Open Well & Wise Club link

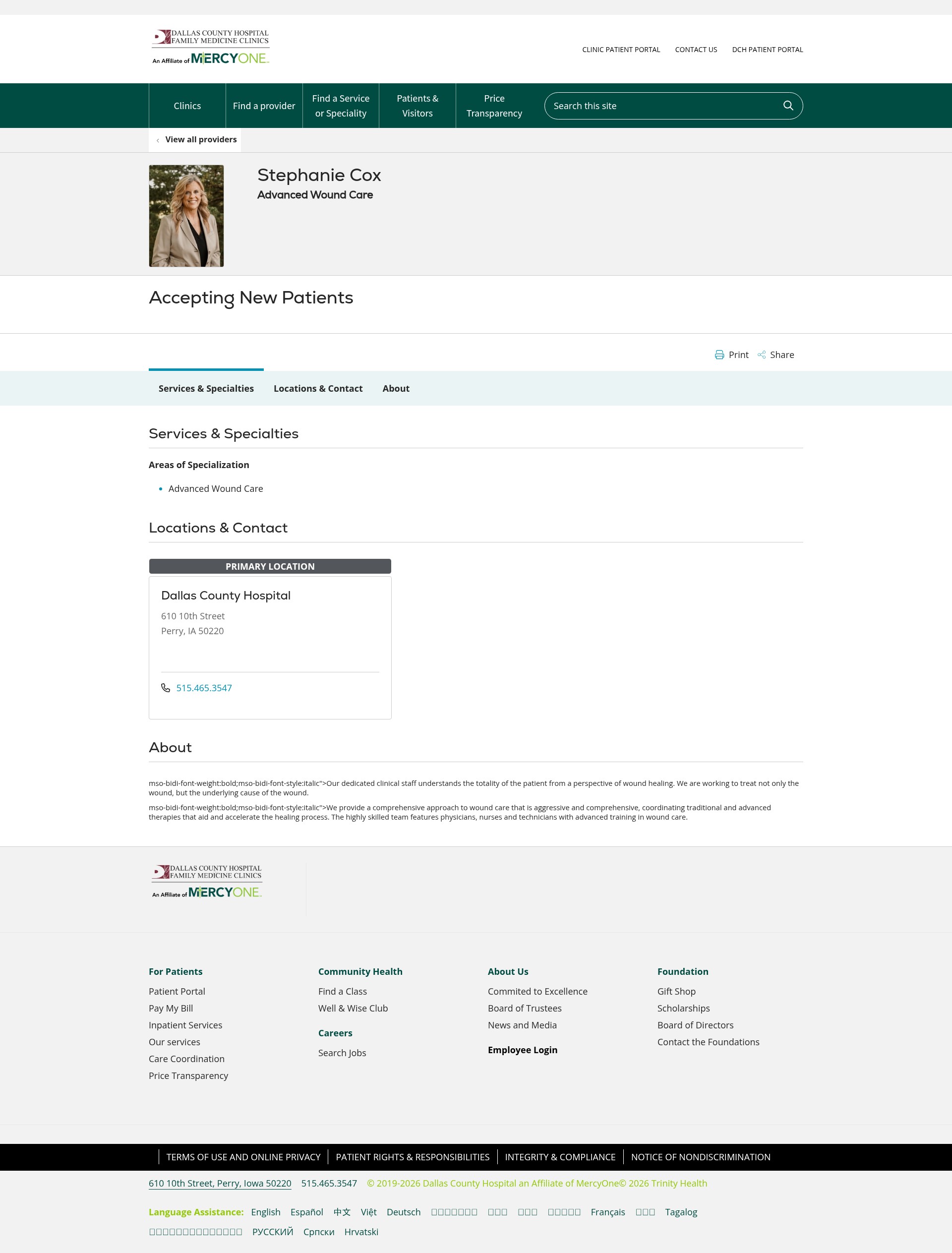pyautogui.click(x=353, y=1008)
